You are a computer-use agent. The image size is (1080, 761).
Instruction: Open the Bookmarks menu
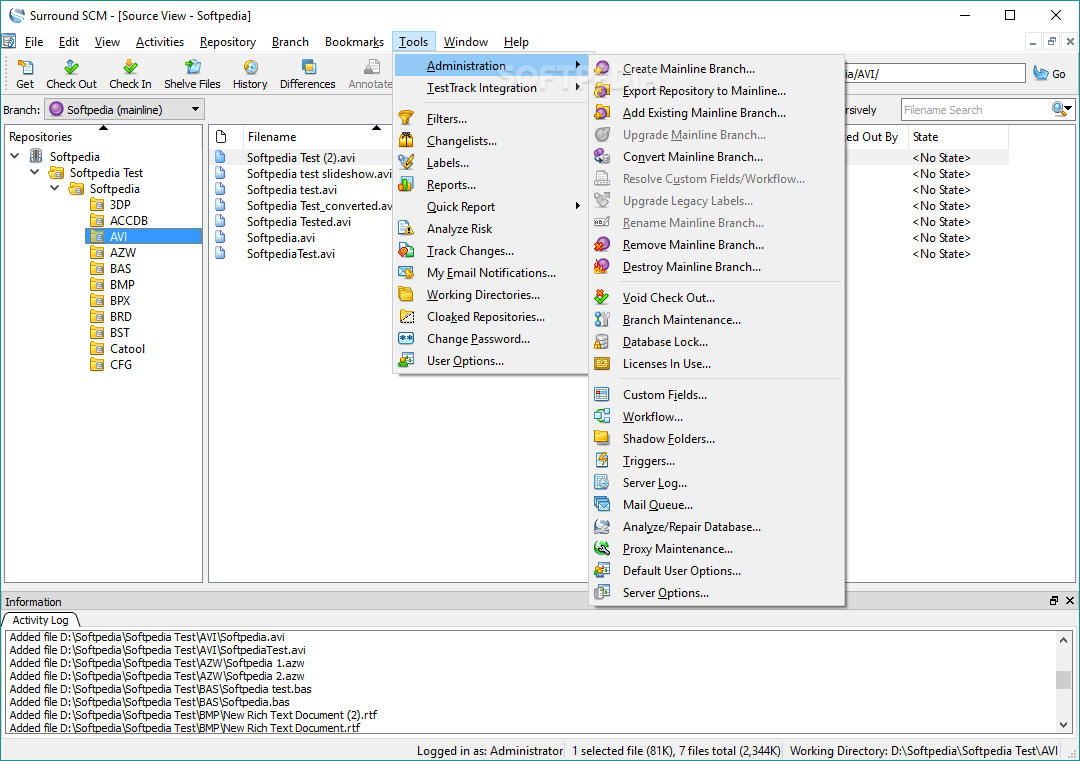tap(355, 42)
